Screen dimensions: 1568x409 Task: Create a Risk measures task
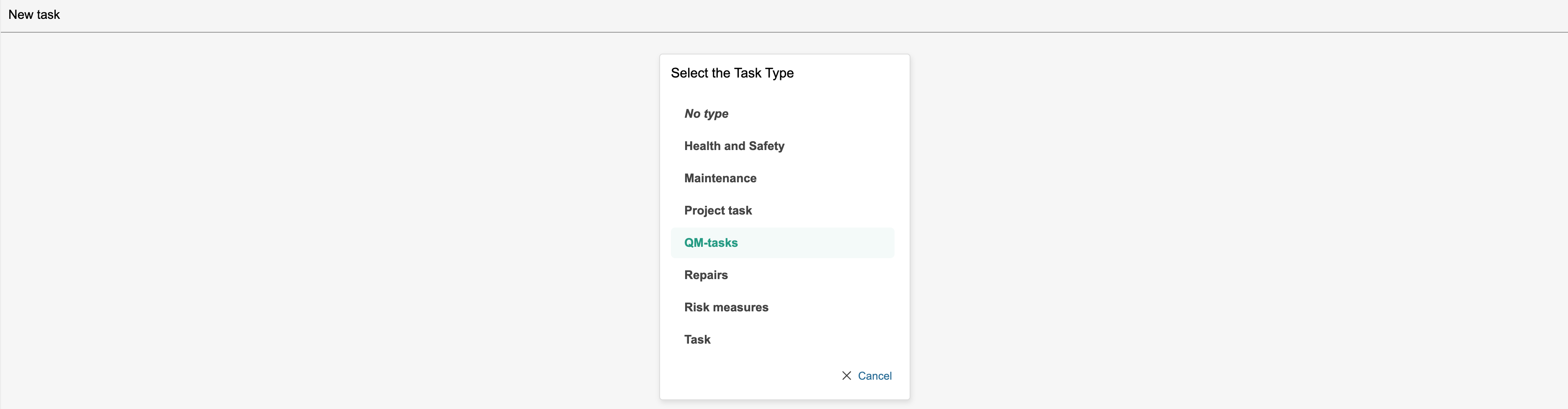tap(726, 307)
